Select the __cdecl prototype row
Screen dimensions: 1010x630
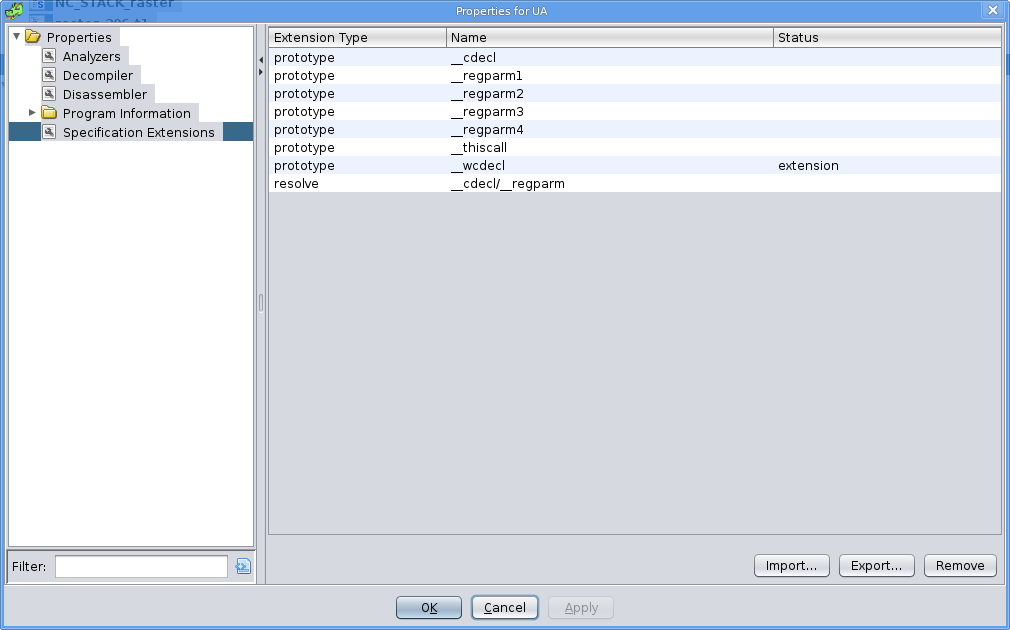[x=635, y=57]
